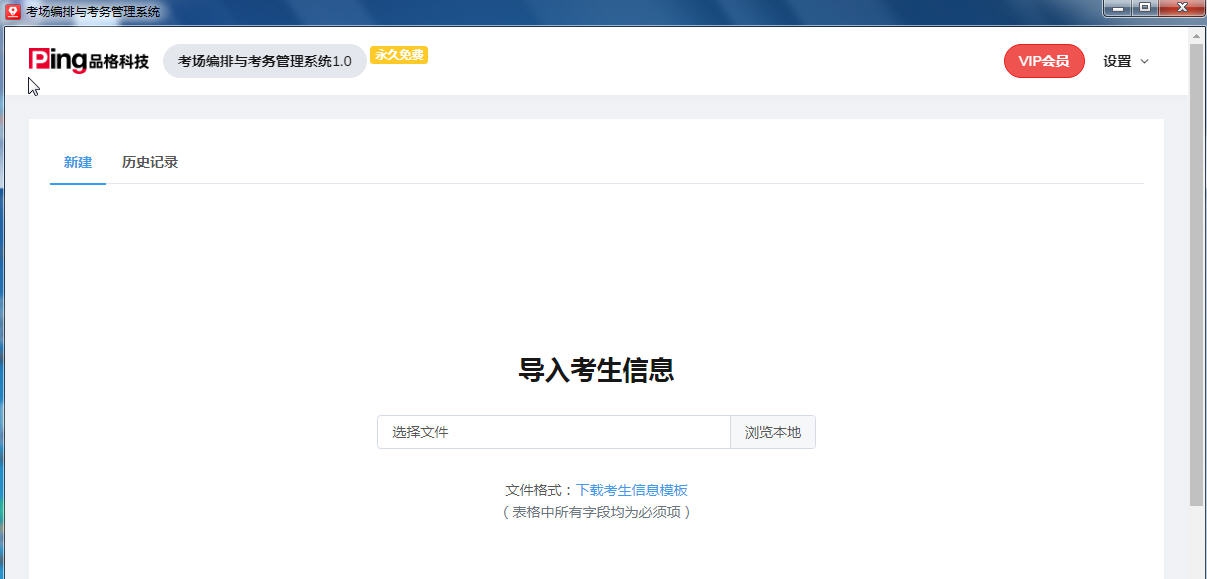Click the yellow 永久免费 badge
1207x579 pixels.
(398, 56)
